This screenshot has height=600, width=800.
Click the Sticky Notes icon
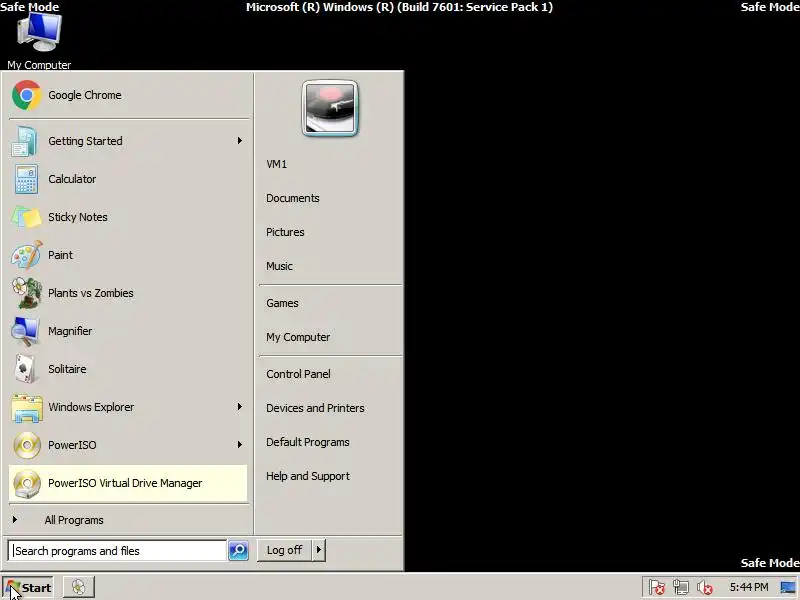point(26,217)
